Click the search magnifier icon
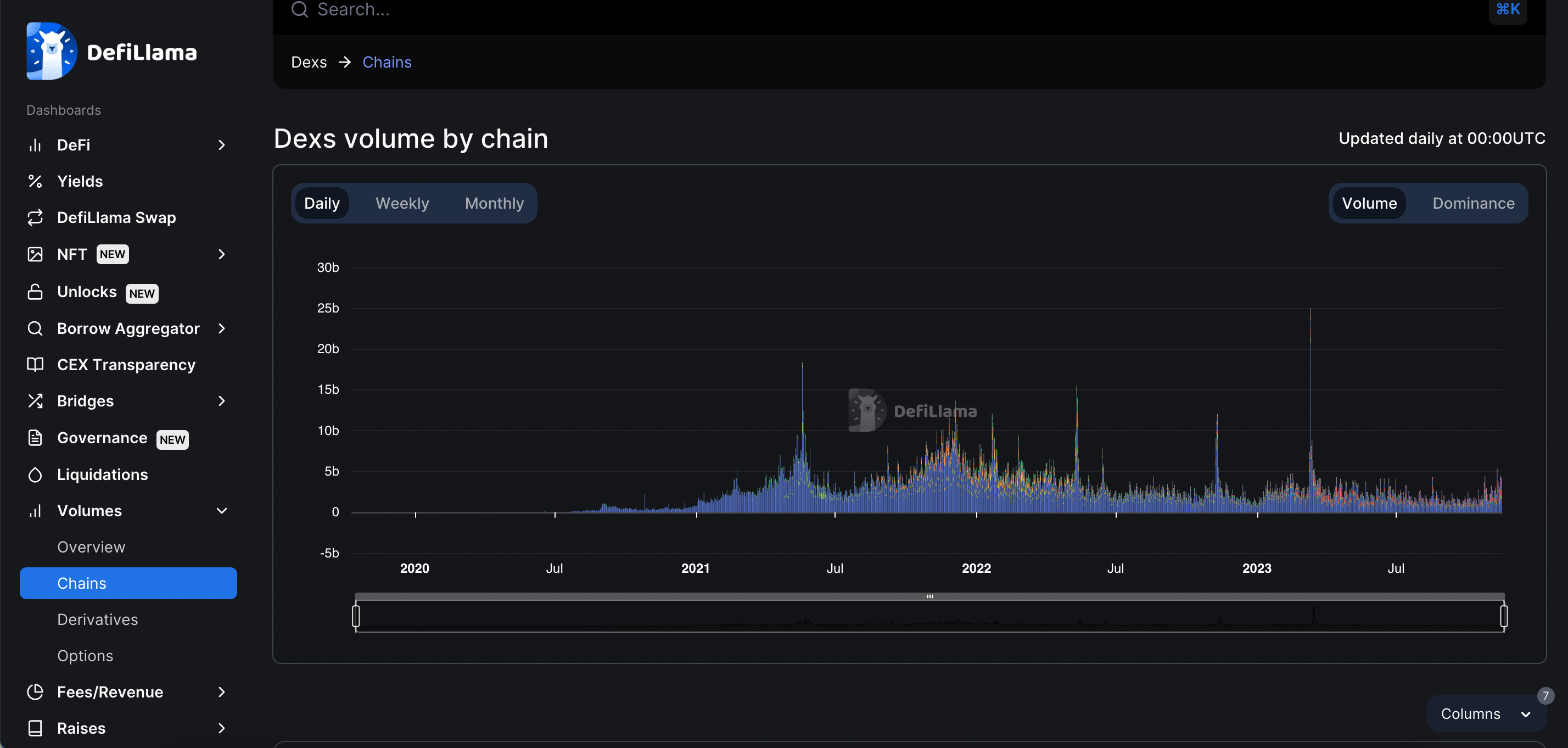 pos(299,9)
